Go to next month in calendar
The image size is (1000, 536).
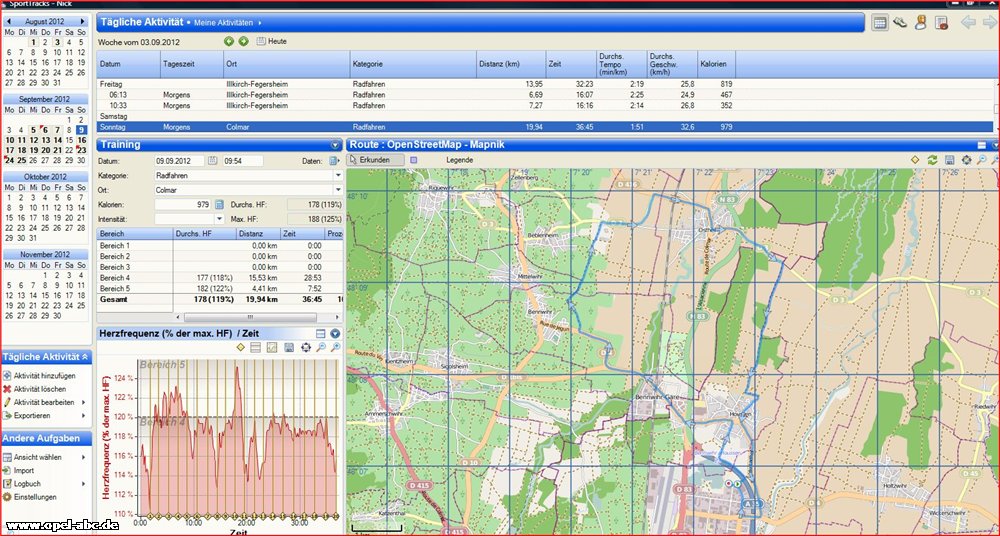(82, 22)
